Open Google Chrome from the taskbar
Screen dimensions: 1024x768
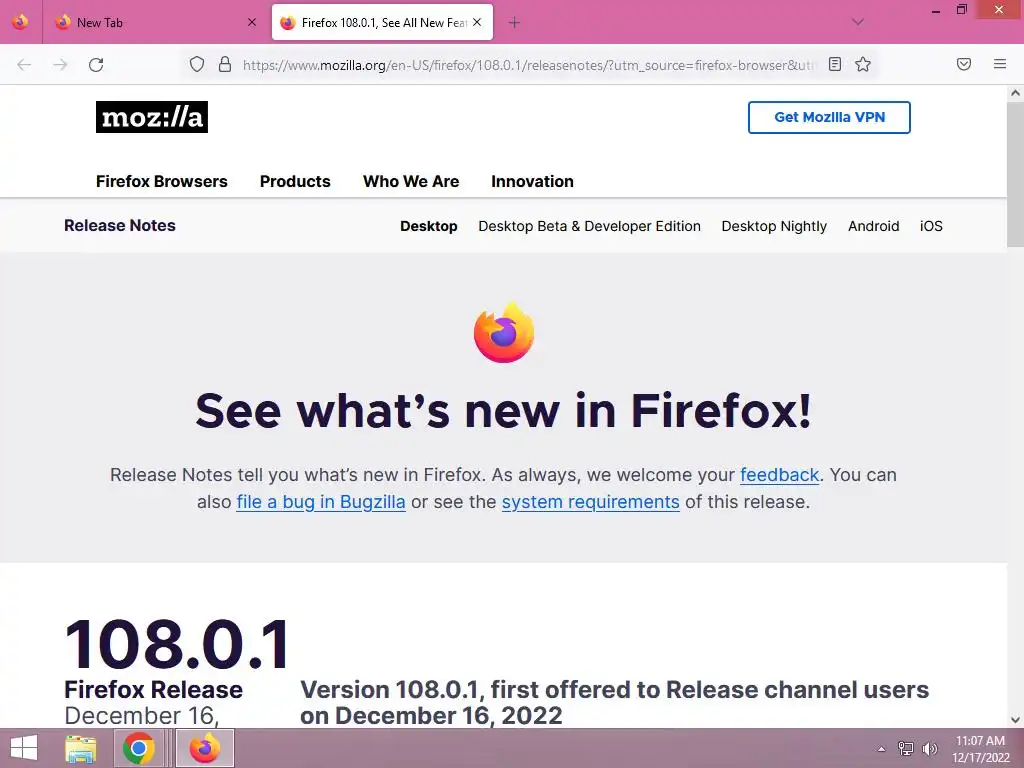[138, 748]
